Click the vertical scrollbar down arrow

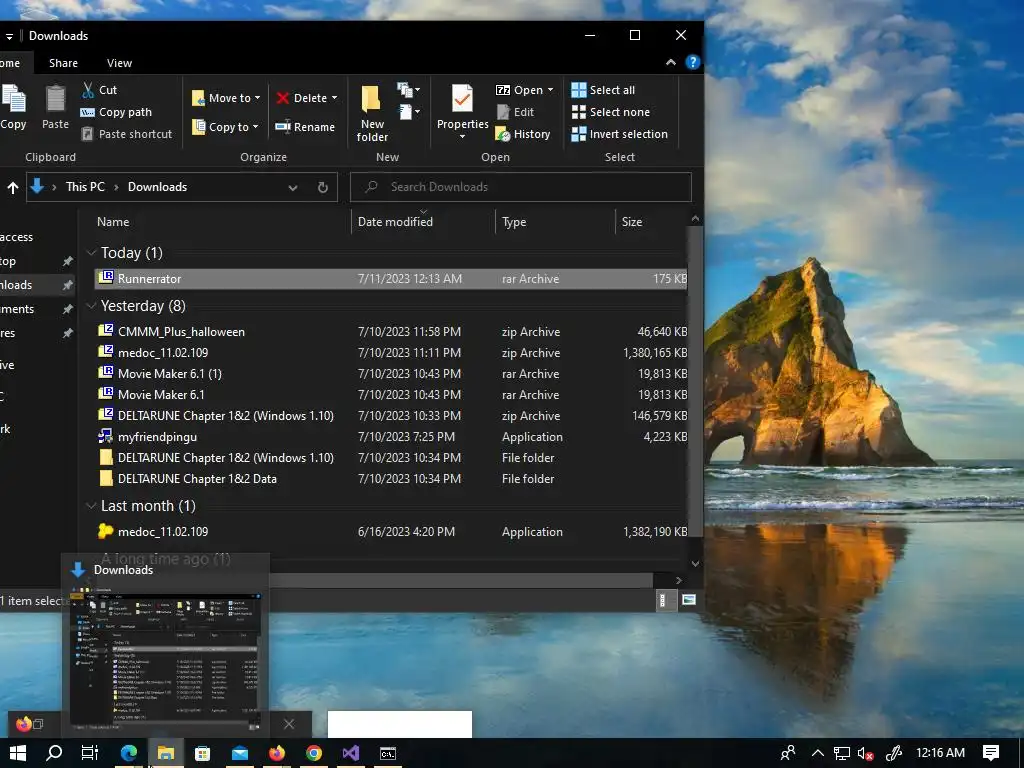[695, 564]
